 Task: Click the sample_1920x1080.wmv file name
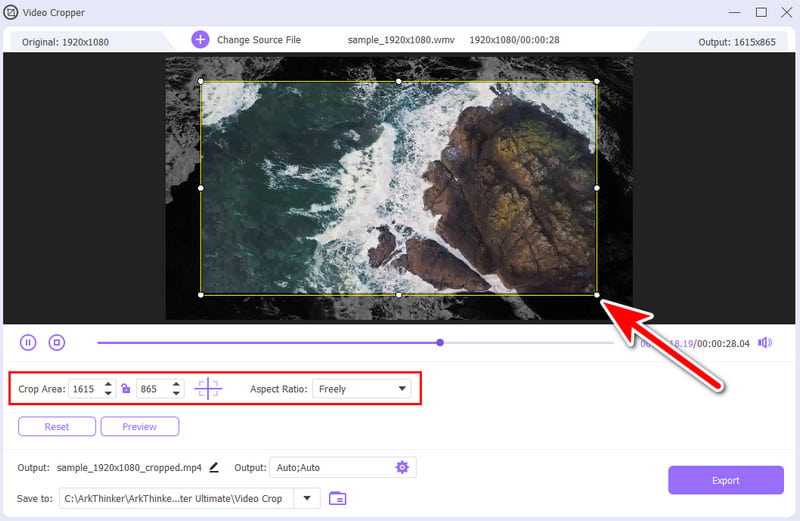(401, 40)
